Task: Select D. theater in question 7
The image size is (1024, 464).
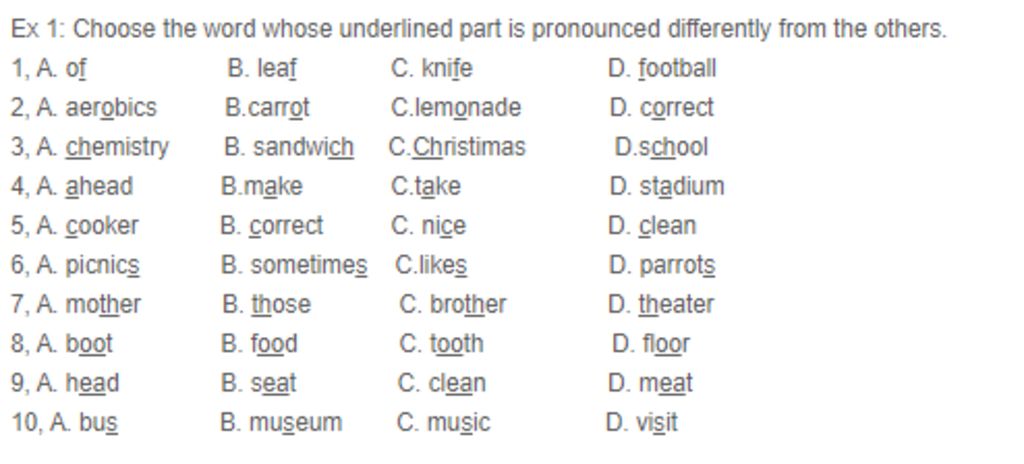Action: pos(661,304)
